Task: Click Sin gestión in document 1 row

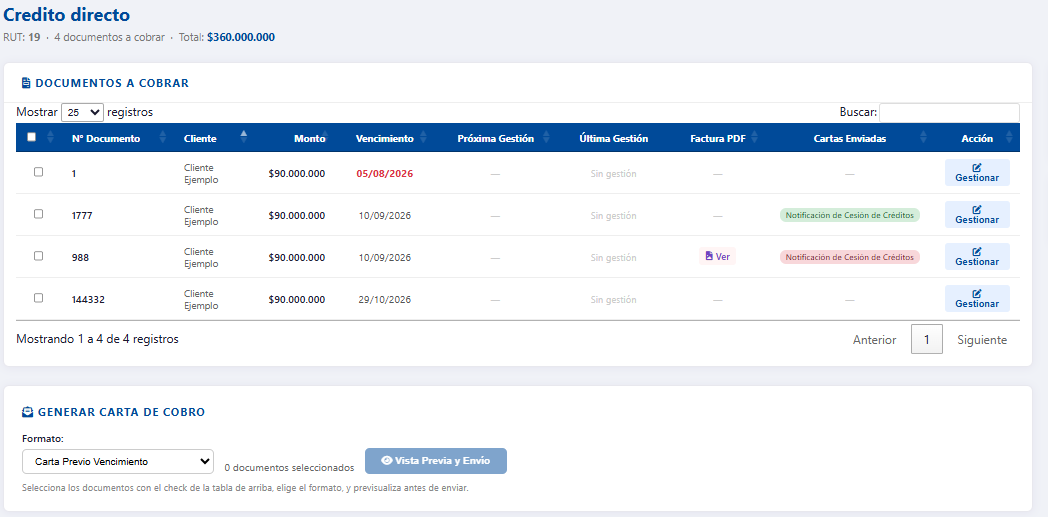Action: 614,174
